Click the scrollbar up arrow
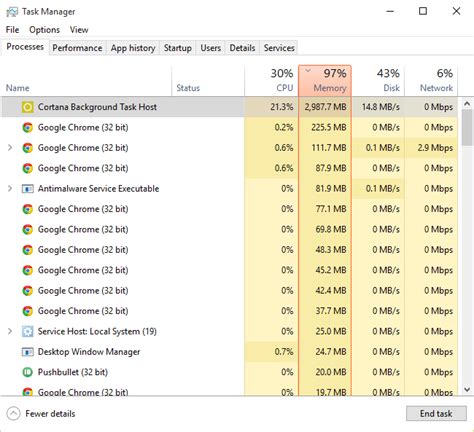The image size is (474, 432). pos(467,104)
